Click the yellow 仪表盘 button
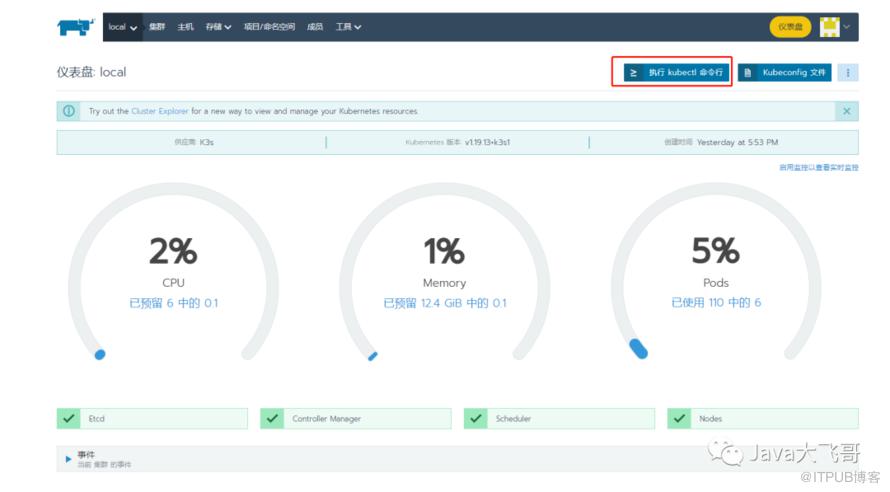Image resolution: width=890 pixels, height=492 pixels. 790,27
